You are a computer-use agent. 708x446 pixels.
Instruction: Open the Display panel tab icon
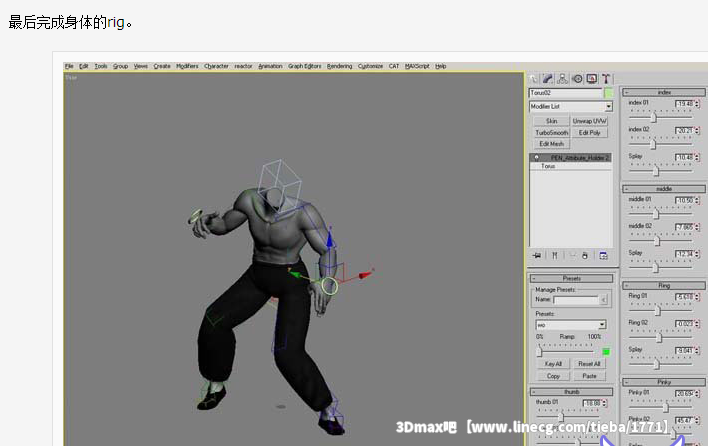592,78
